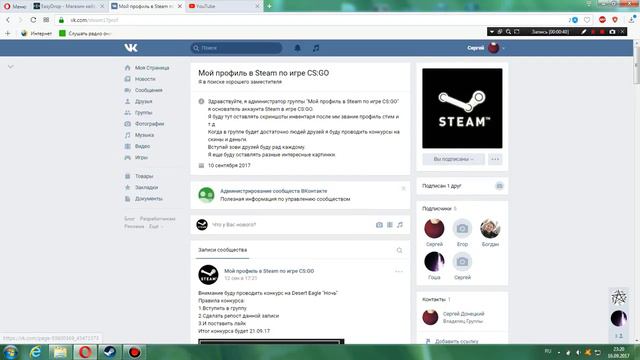Viewport: 640px width, 360px height.
Task: Attach a video to new post
Action: 390,225
